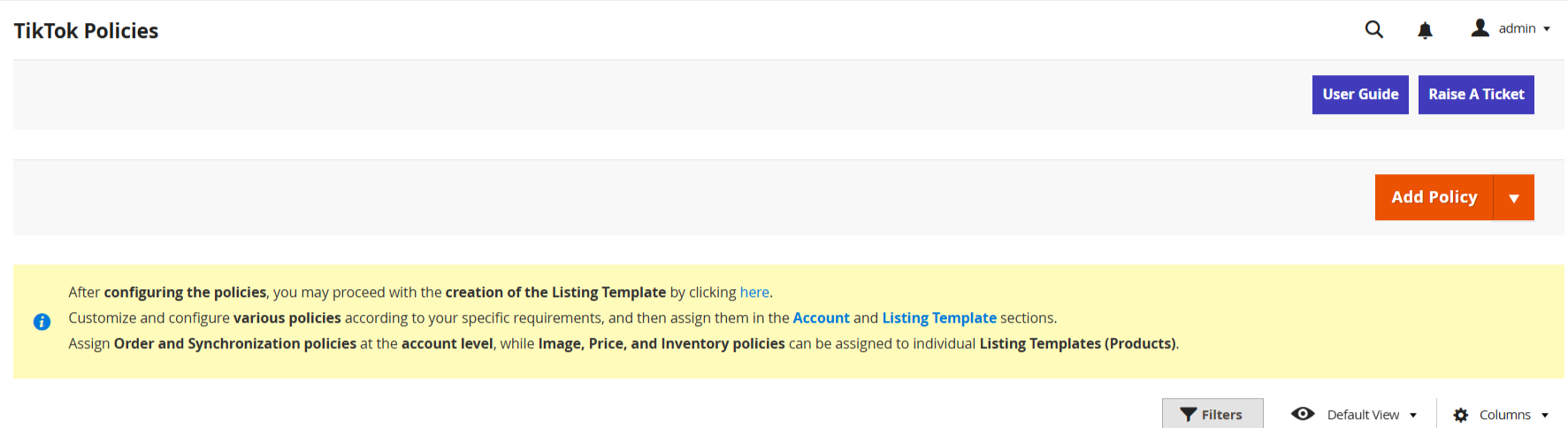Follow the "here" link to Listing Template creation
1568x428 pixels.
click(754, 293)
